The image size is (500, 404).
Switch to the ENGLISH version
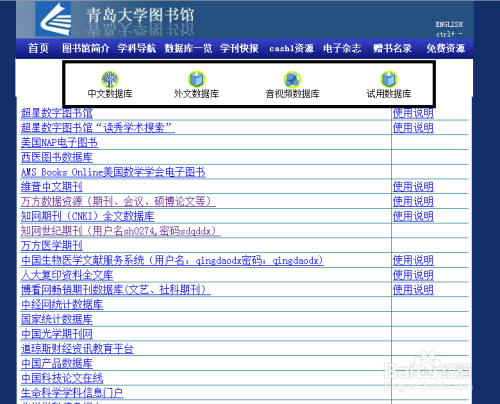pyautogui.click(x=449, y=24)
